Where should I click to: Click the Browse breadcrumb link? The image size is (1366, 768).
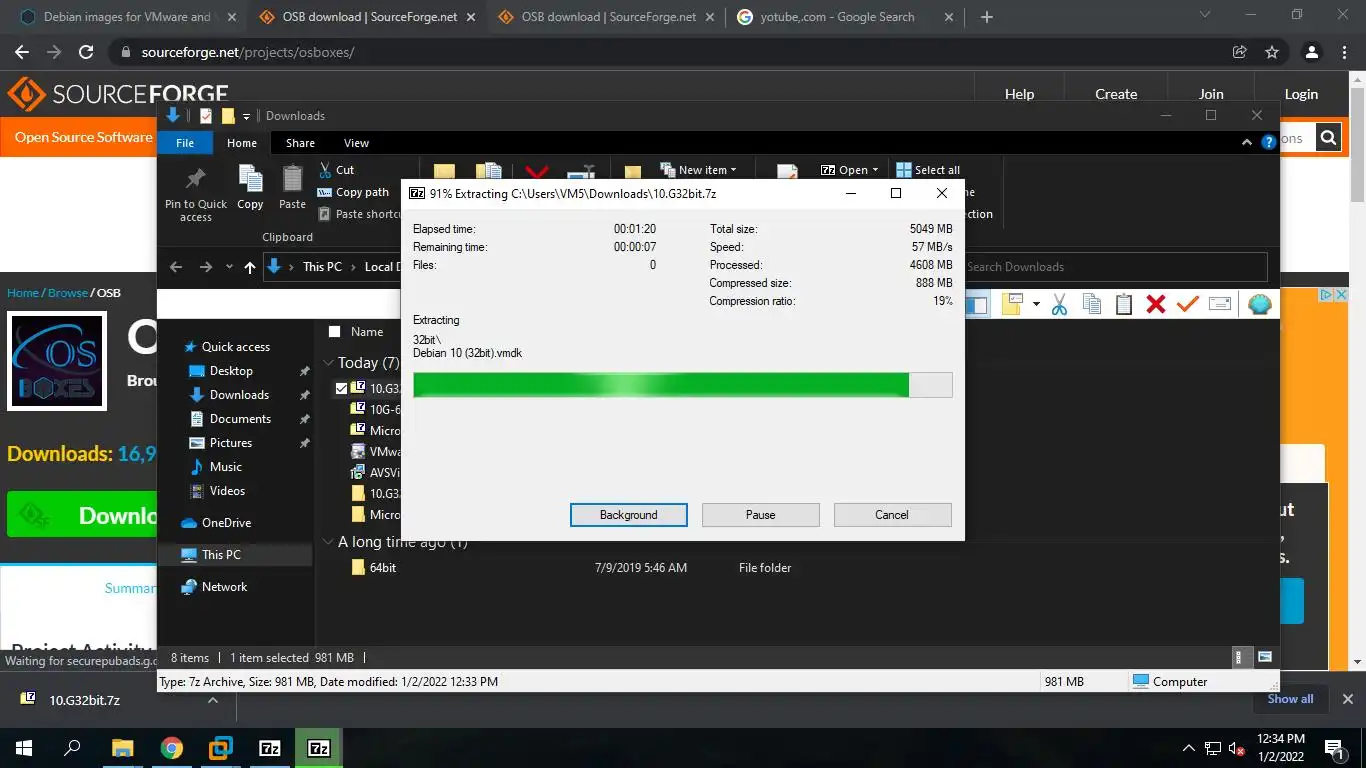click(x=68, y=293)
